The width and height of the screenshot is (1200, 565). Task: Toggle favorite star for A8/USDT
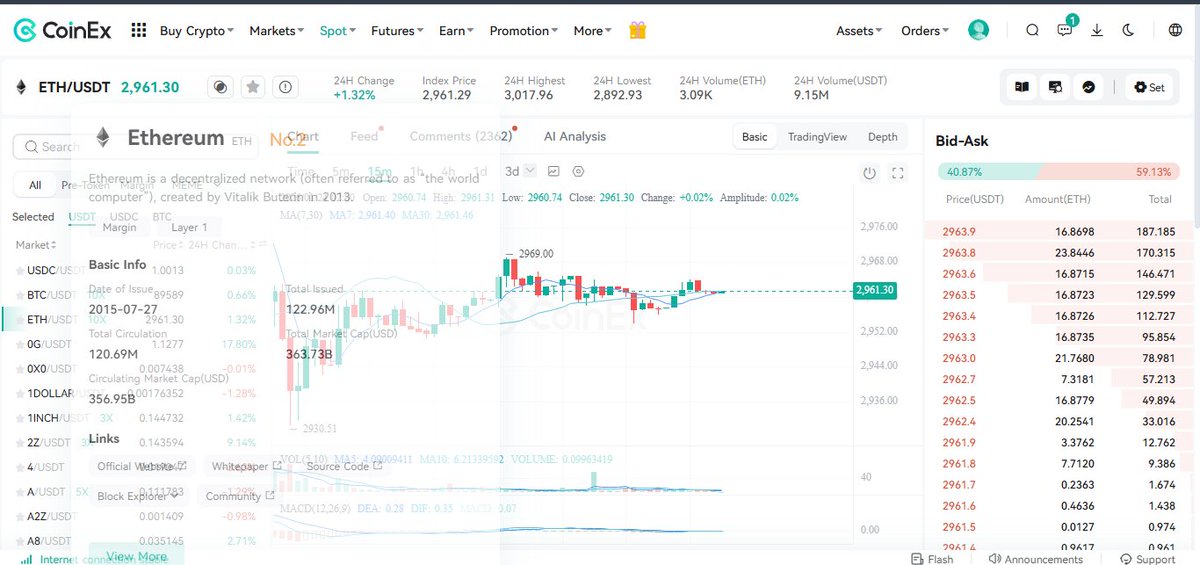pos(19,541)
